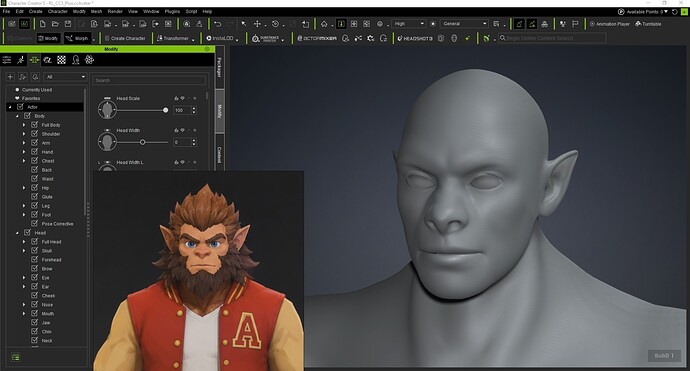Expand the Hand tree node
The width and height of the screenshot is (690, 371).
[x=24, y=152]
